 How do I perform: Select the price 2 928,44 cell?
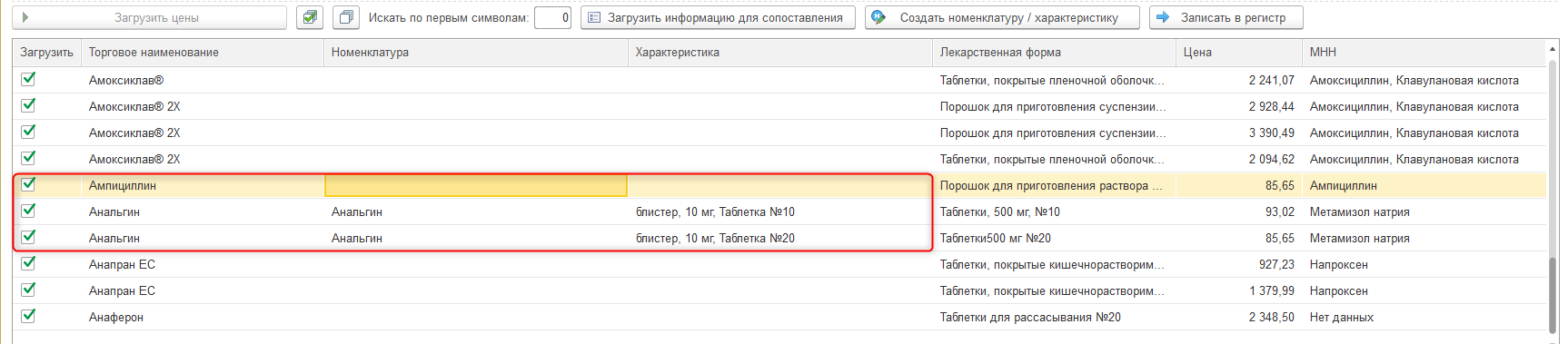coord(1239,107)
